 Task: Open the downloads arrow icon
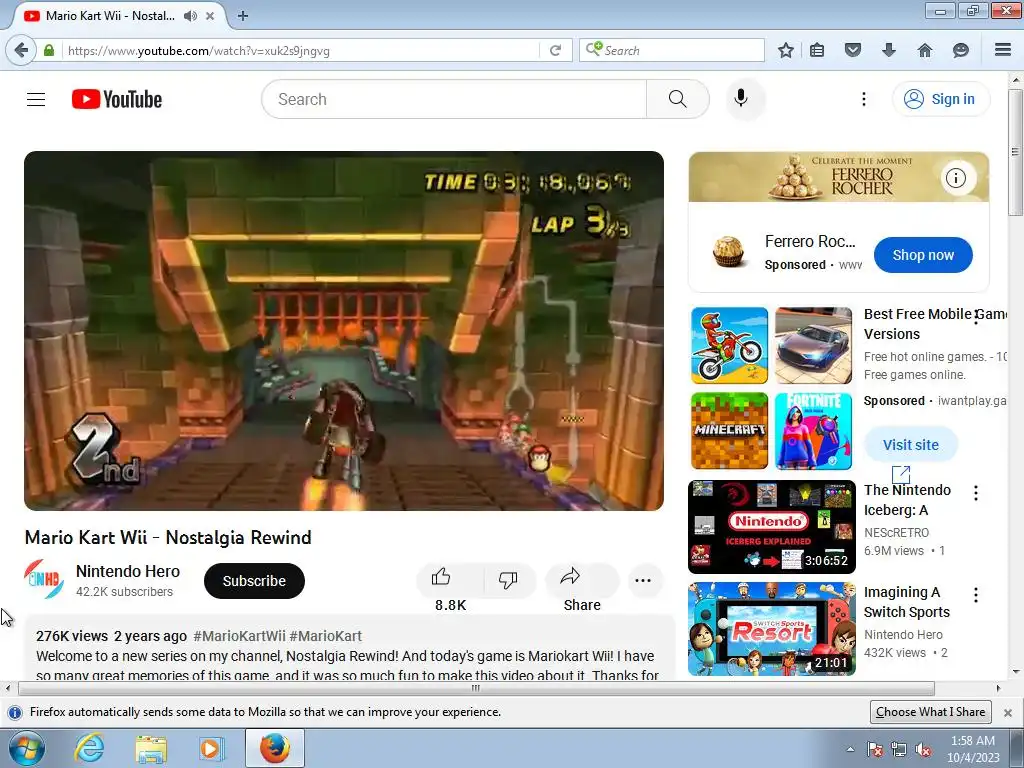pos(889,50)
